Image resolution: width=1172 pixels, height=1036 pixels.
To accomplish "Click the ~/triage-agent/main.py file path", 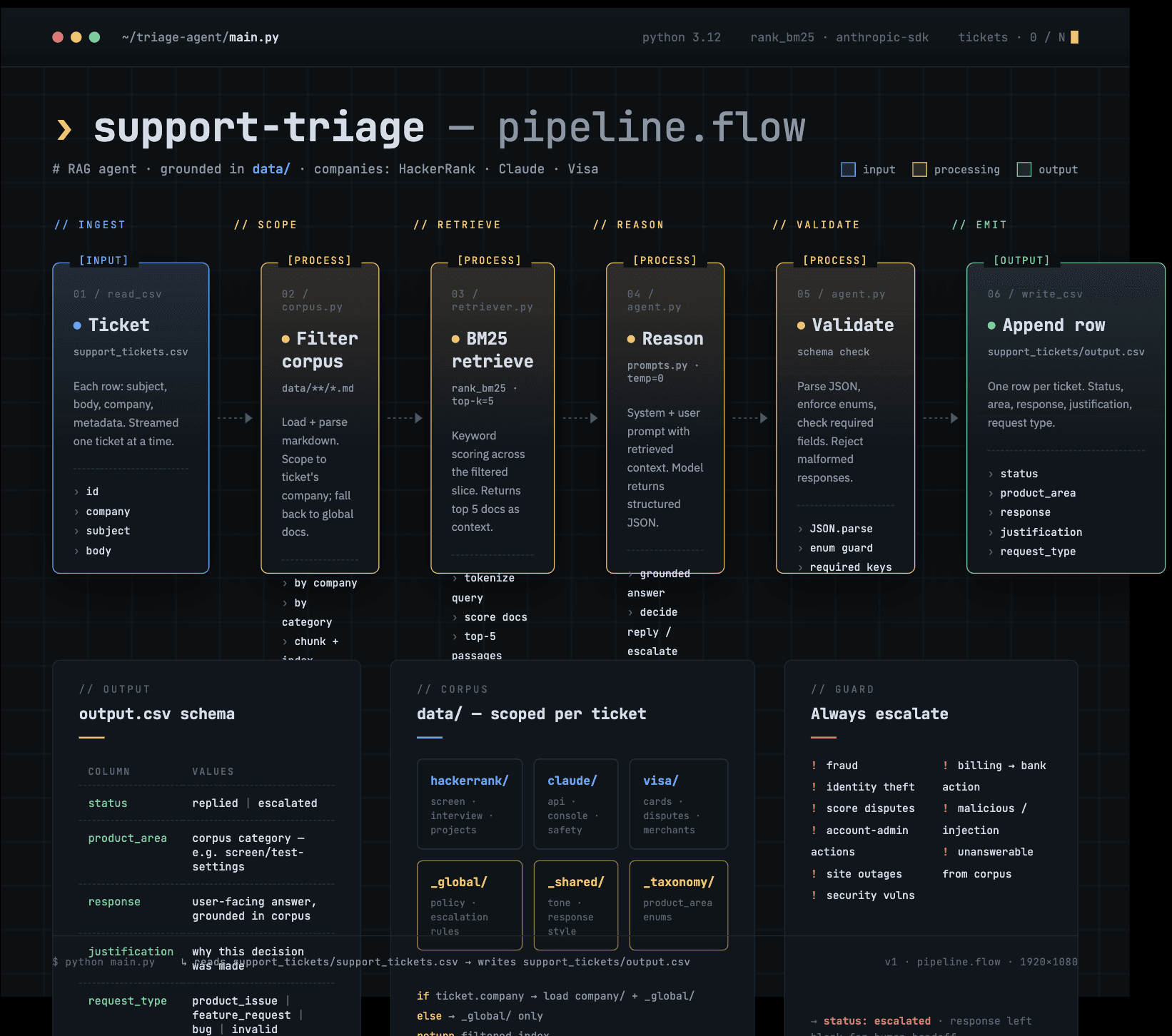I will [x=201, y=37].
